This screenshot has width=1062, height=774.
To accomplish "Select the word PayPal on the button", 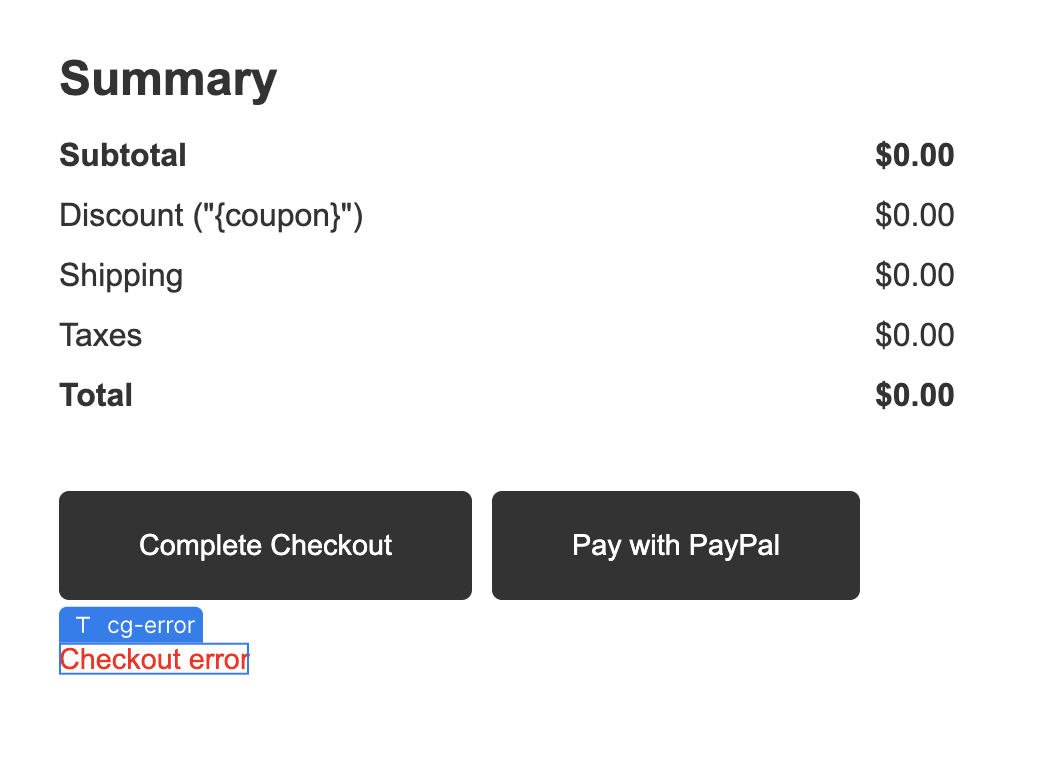I will click(x=734, y=545).
